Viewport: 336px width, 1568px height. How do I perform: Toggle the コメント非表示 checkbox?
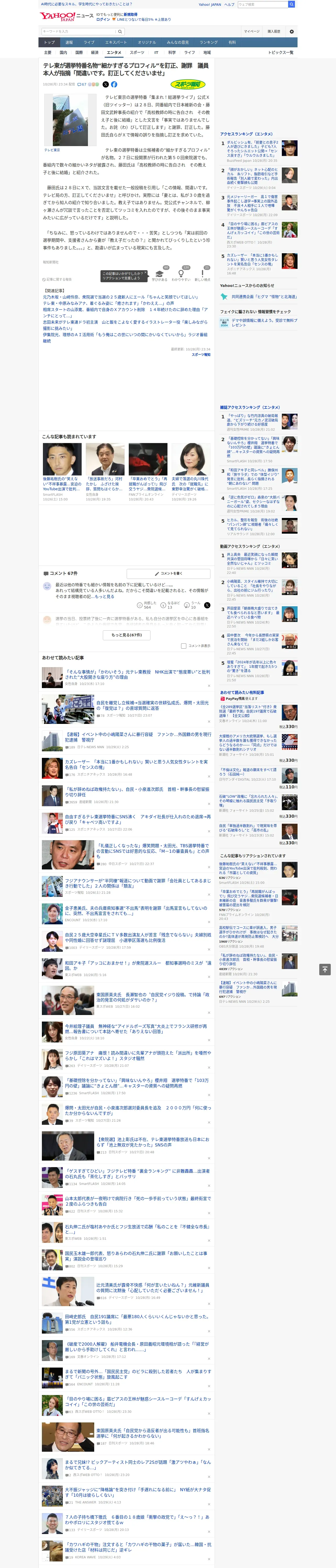[x=183, y=646]
